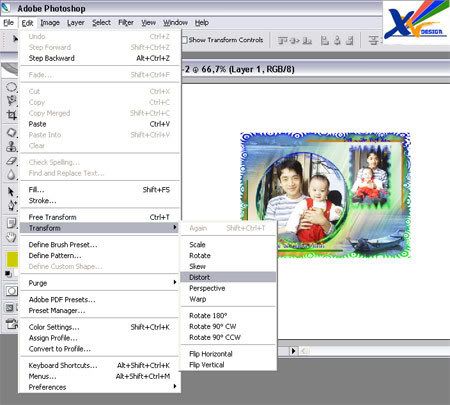450x405 pixels.
Task: Open the View menu
Action: [x=148, y=23]
